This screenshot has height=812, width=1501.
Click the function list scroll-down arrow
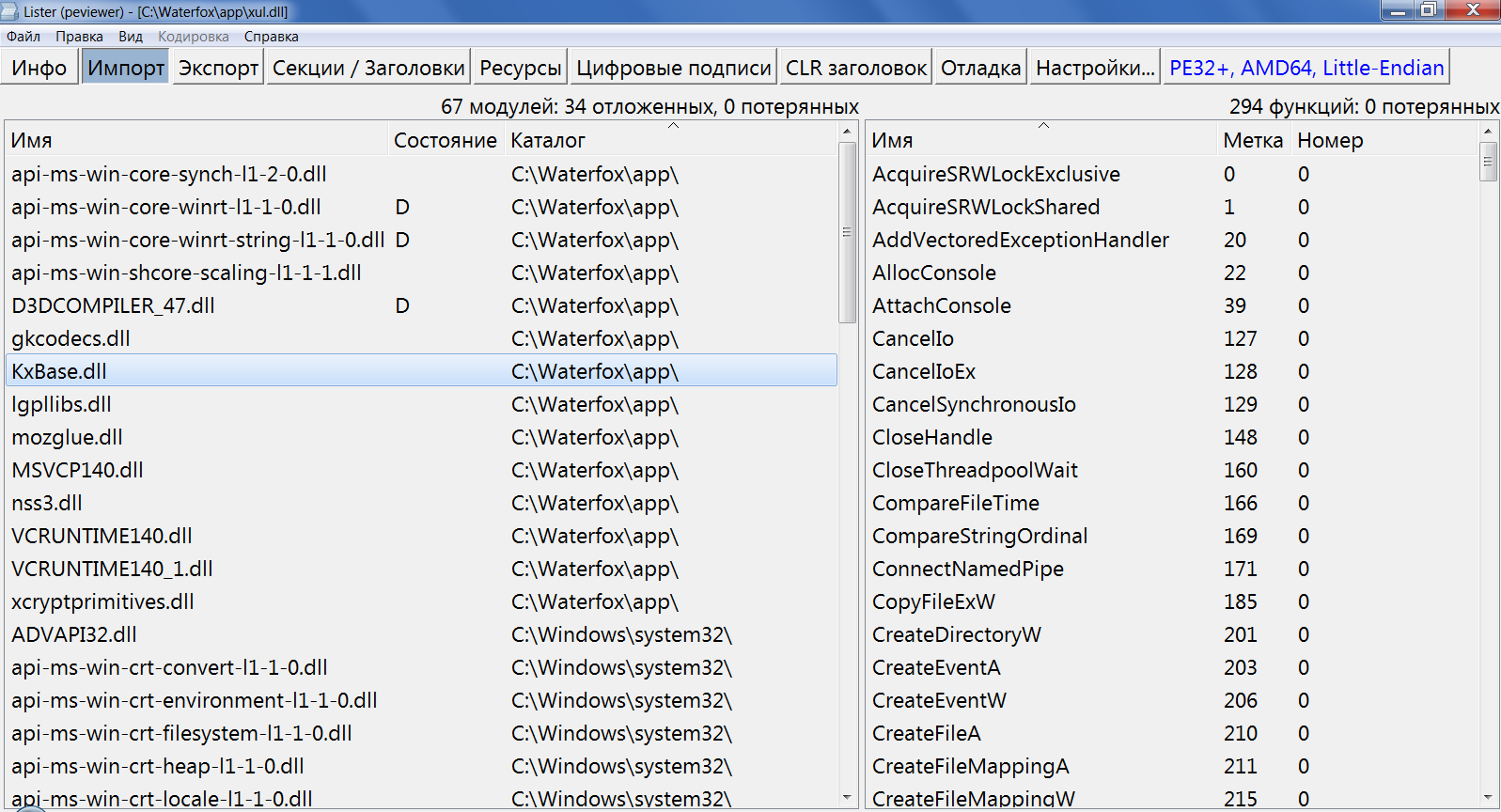(1488, 797)
